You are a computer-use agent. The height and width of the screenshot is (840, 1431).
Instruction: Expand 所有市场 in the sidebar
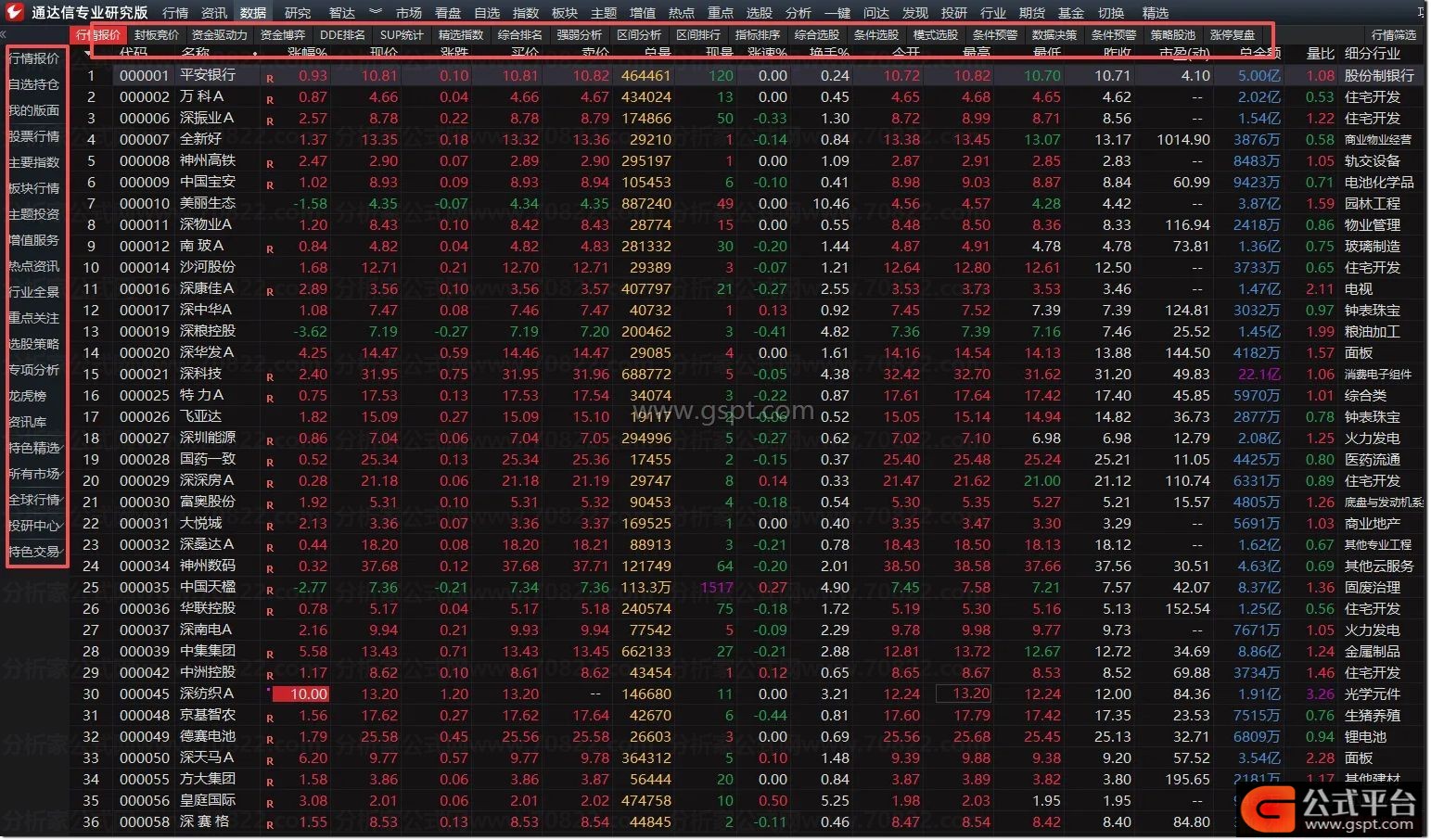click(34, 474)
